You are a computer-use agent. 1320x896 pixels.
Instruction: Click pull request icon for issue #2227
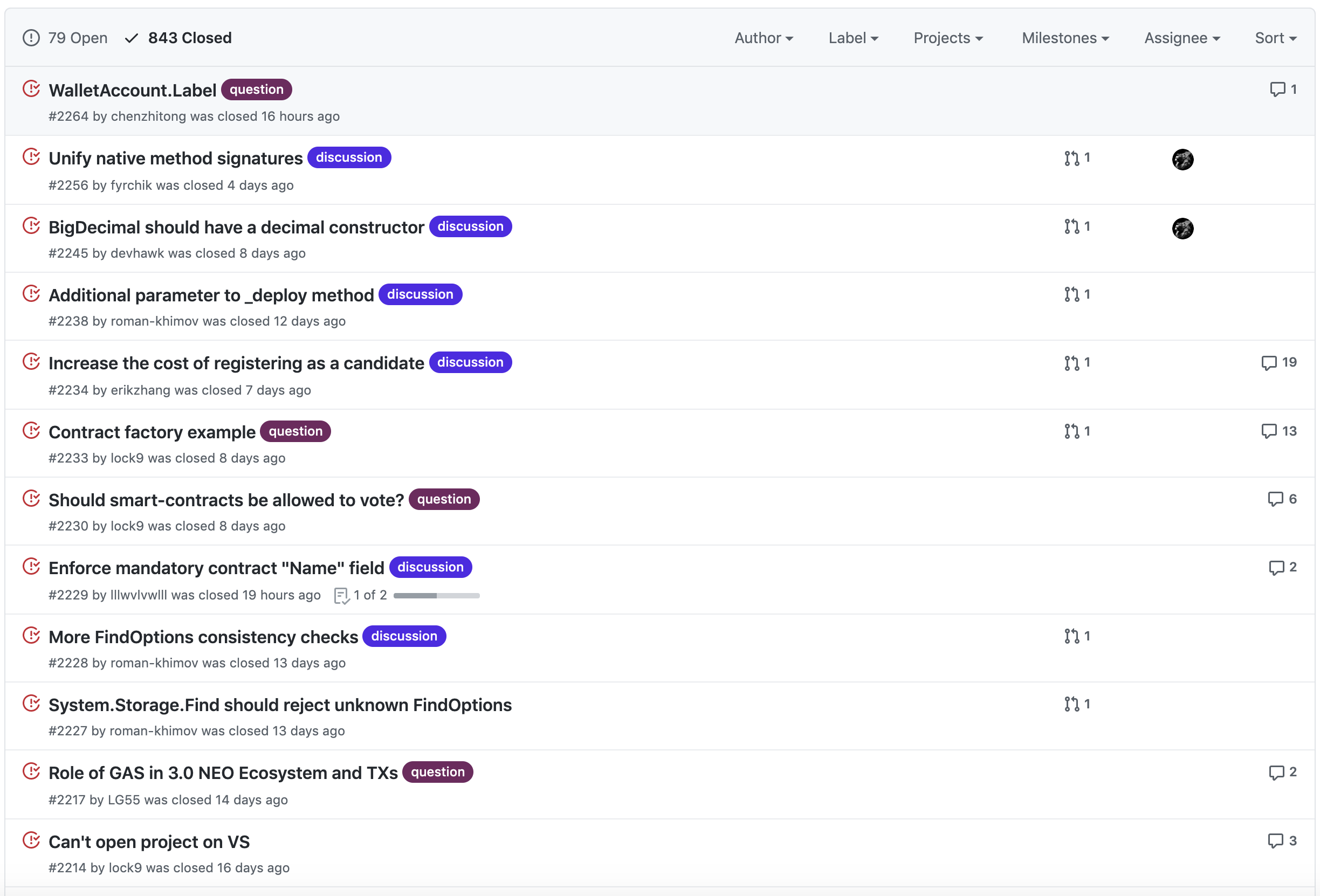tap(1072, 704)
